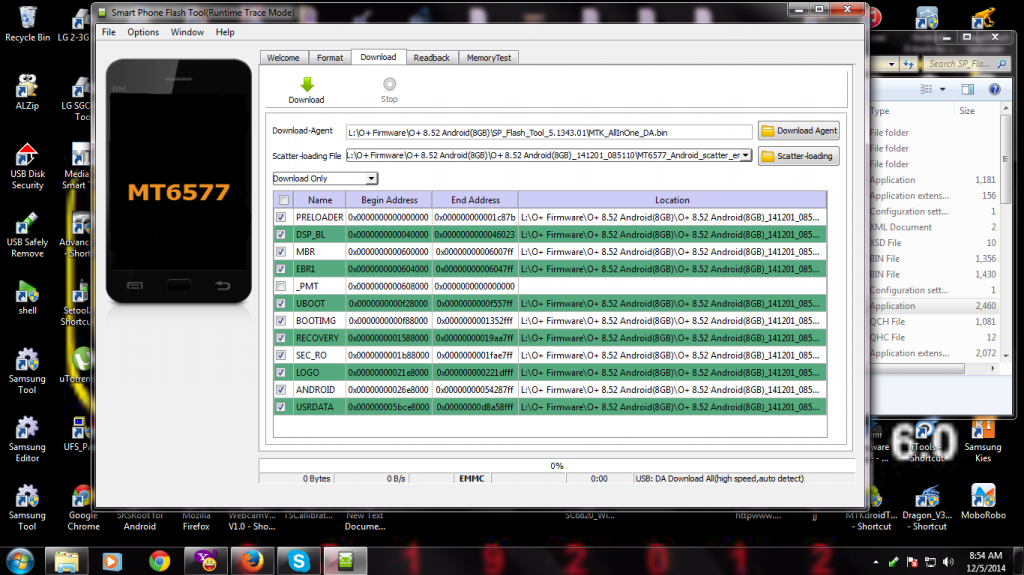This screenshot has height=575, width=1024.
Task: Open Recycle Bin on the desktop
Action: coord(27,18)
